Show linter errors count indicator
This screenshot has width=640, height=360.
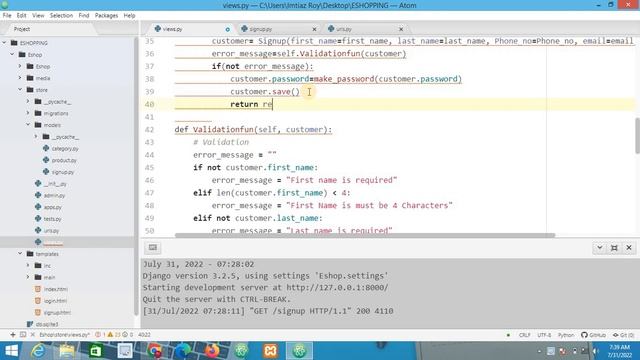coord(100,335)
